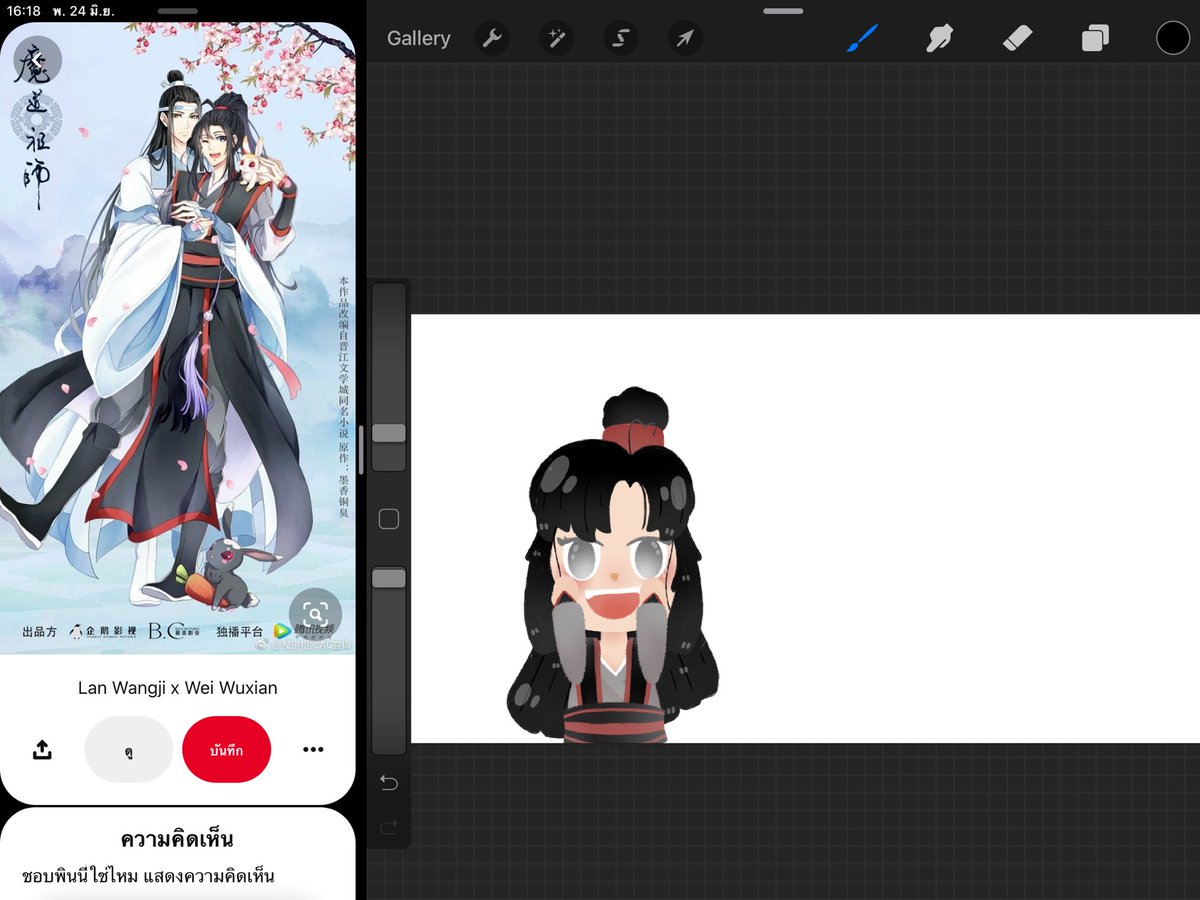Tap the comment prompt text ชอบพินนี้ใช่ไหม
The height and width of the screenshot is (900, 1200).
[148, 876]
